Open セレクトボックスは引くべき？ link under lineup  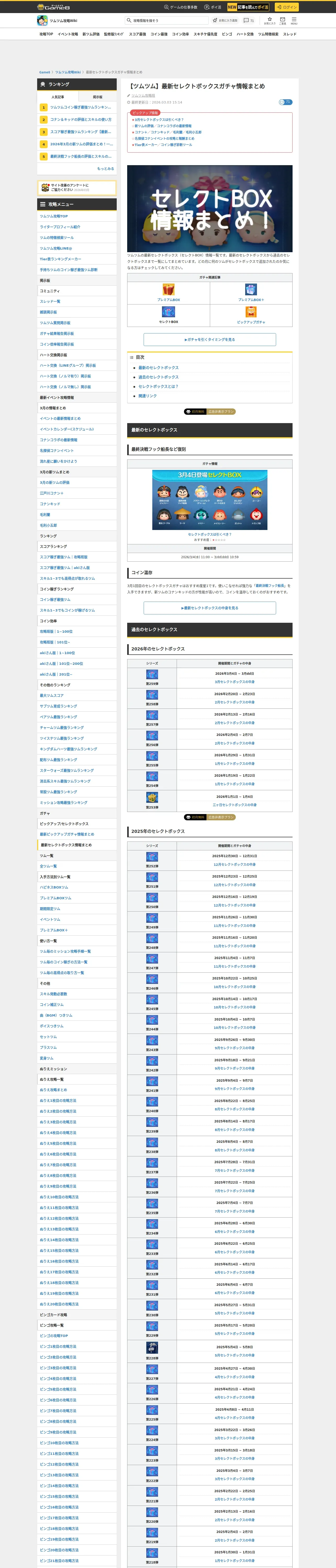pos(210,534)
